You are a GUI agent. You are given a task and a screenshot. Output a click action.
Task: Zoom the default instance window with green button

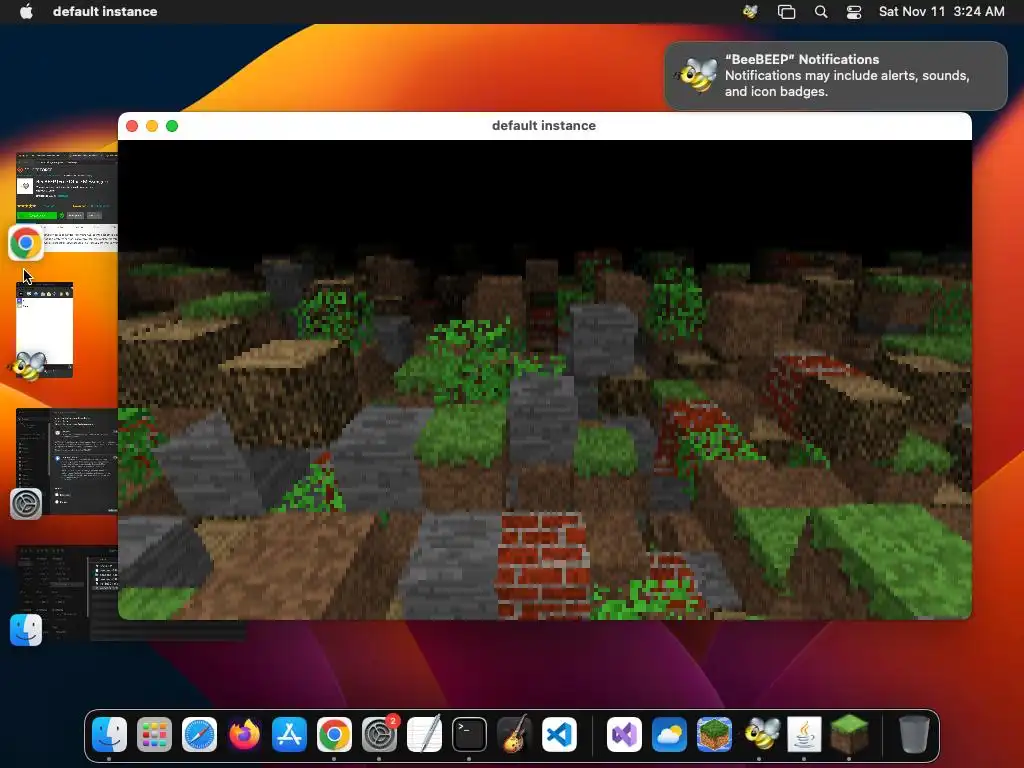(172, 126)
